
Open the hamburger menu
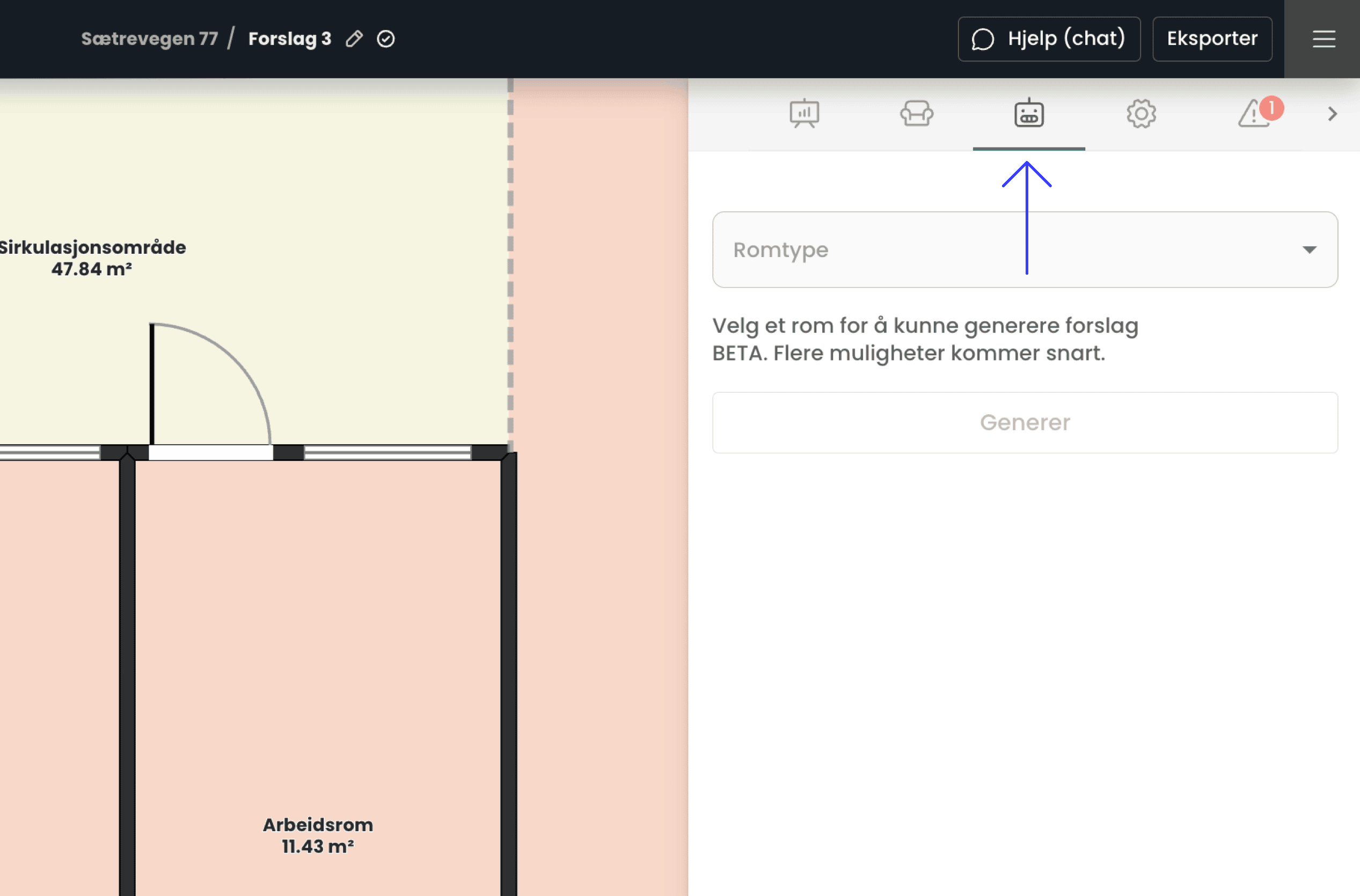tap(1324, 39)
